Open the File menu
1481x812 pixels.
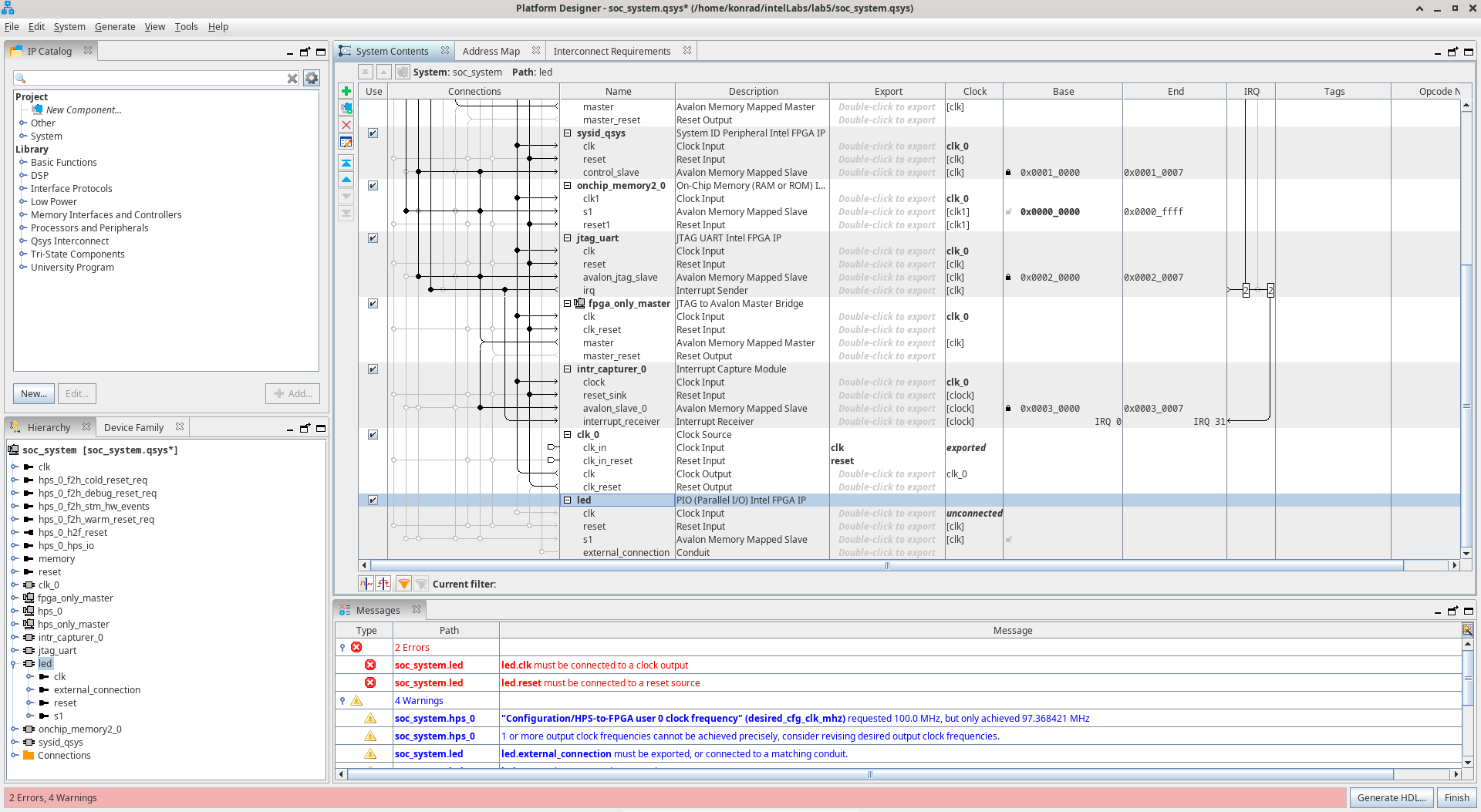tap(12, 27)
